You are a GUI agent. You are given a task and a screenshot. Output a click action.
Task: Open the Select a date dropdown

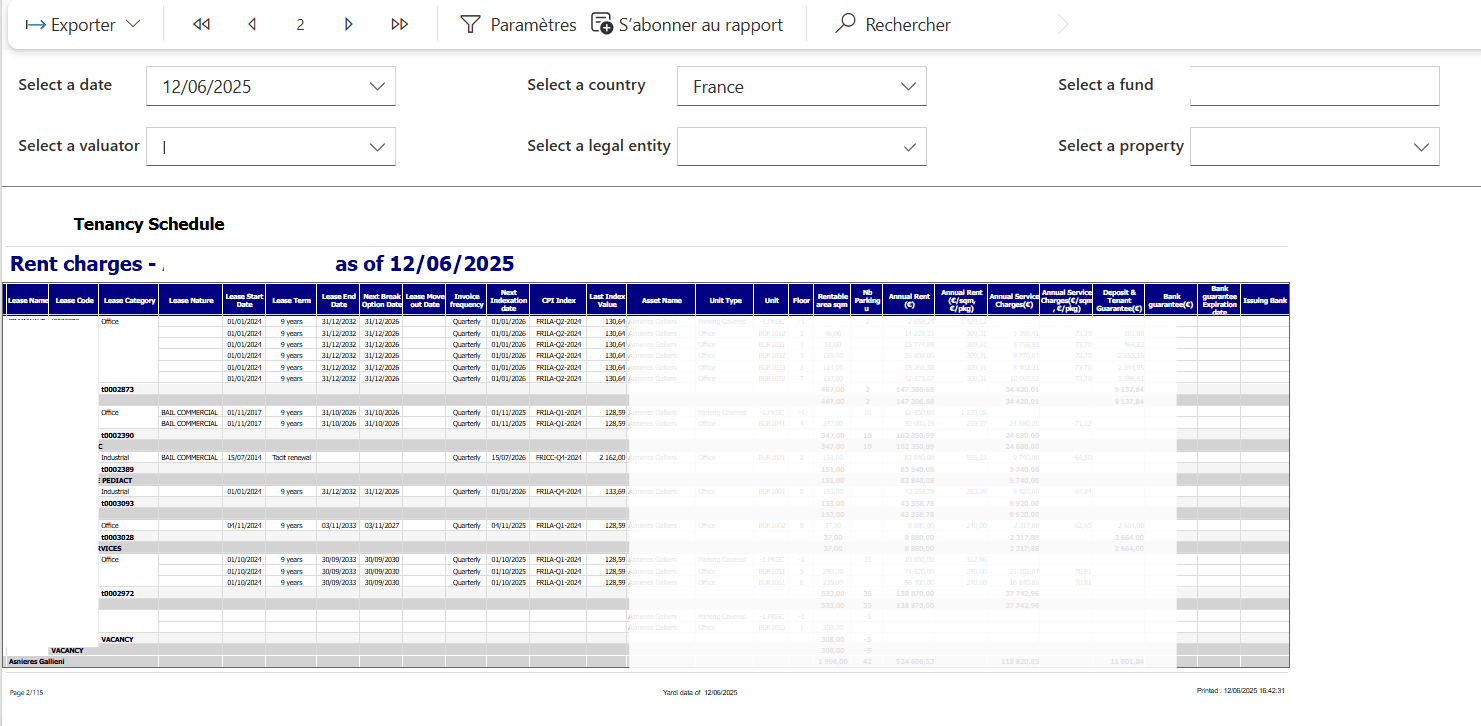[377, 86]
